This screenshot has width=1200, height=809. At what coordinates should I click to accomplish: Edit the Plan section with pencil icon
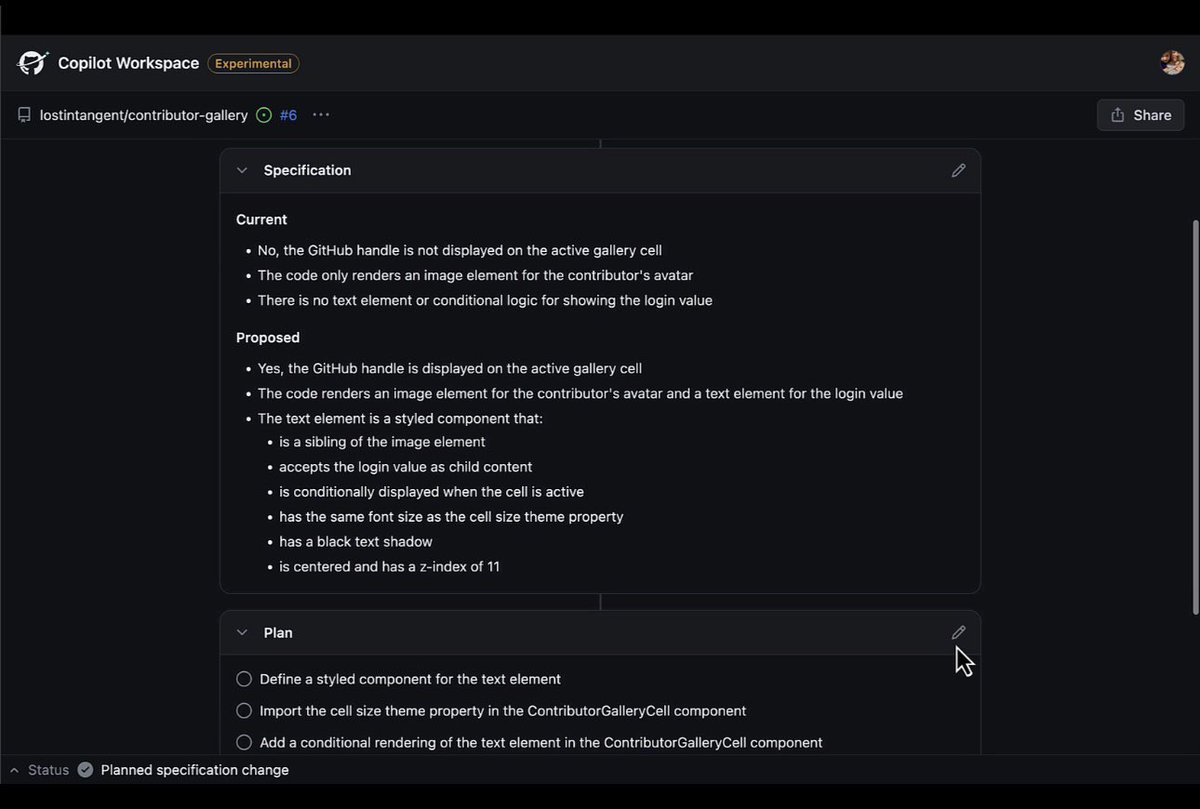958,633
